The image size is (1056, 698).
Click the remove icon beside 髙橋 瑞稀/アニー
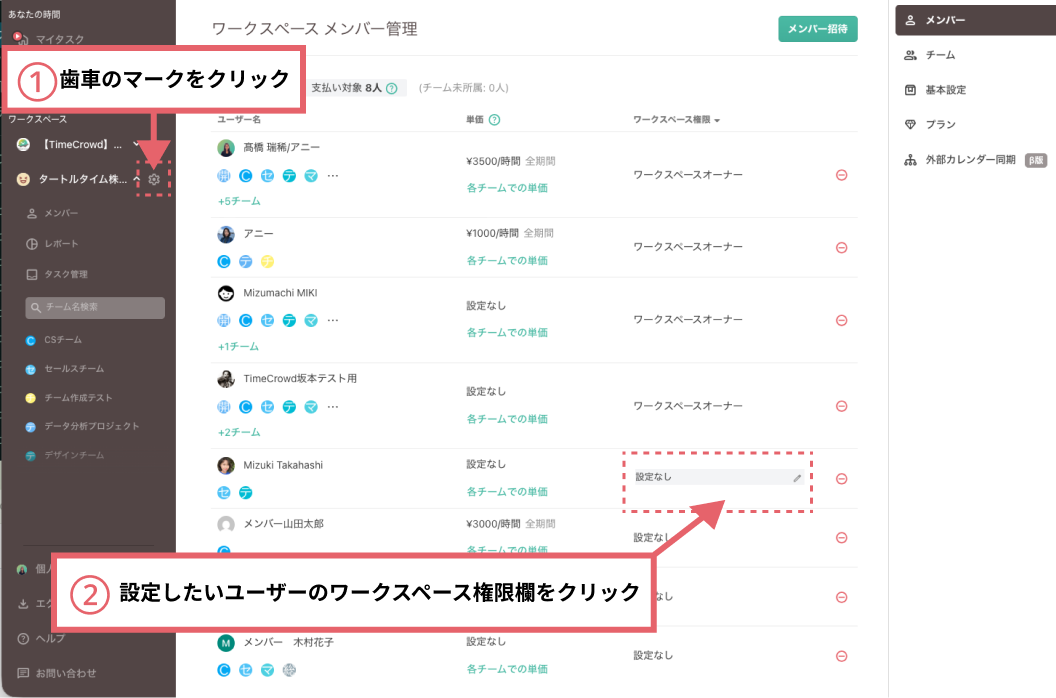(x=843, y=174)
